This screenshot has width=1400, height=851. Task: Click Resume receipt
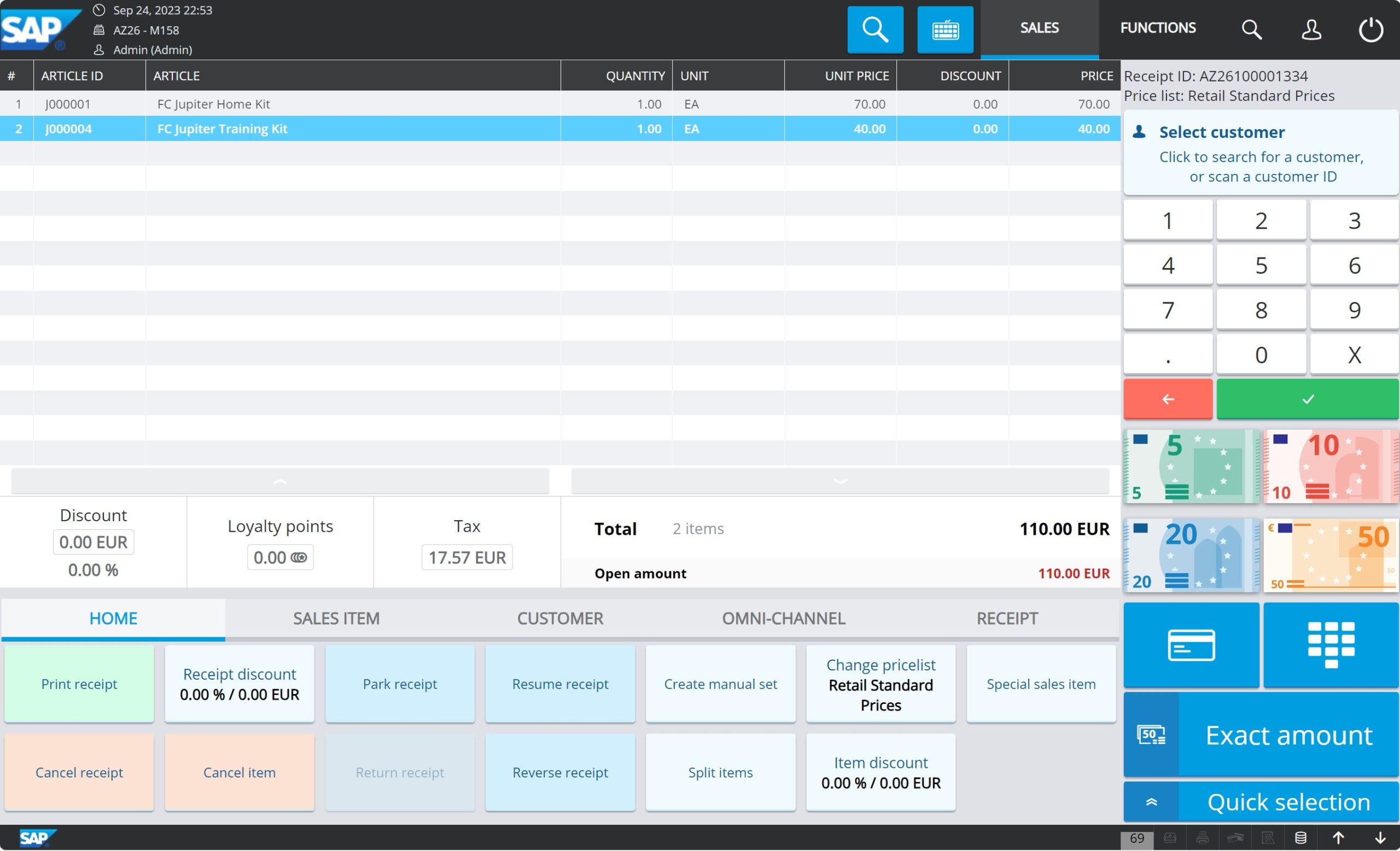(560, 684)
